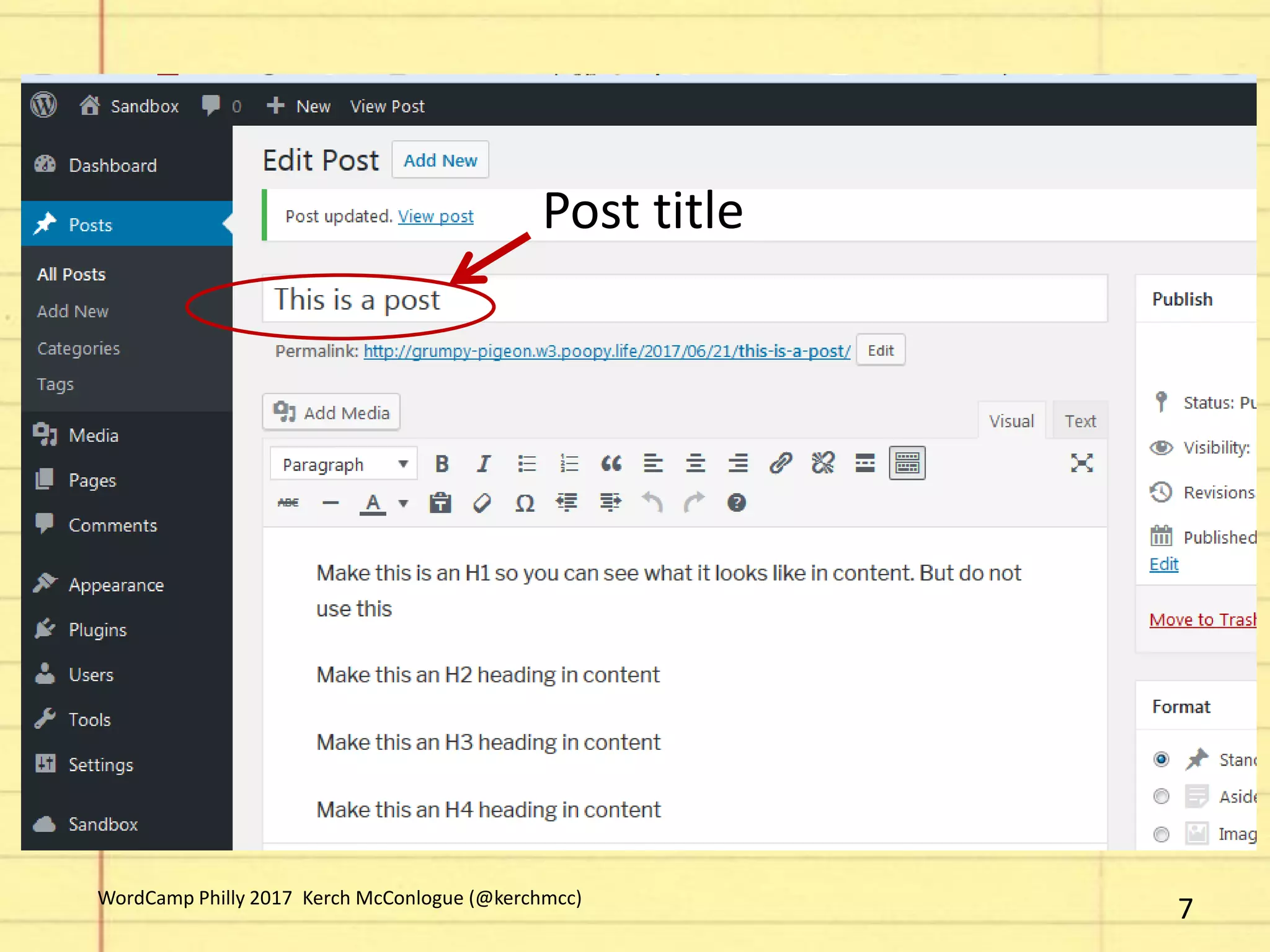Screen dimensions: 1270x952
Task: Select the Aside post format radio
Action: click(x=1161, y=796)
